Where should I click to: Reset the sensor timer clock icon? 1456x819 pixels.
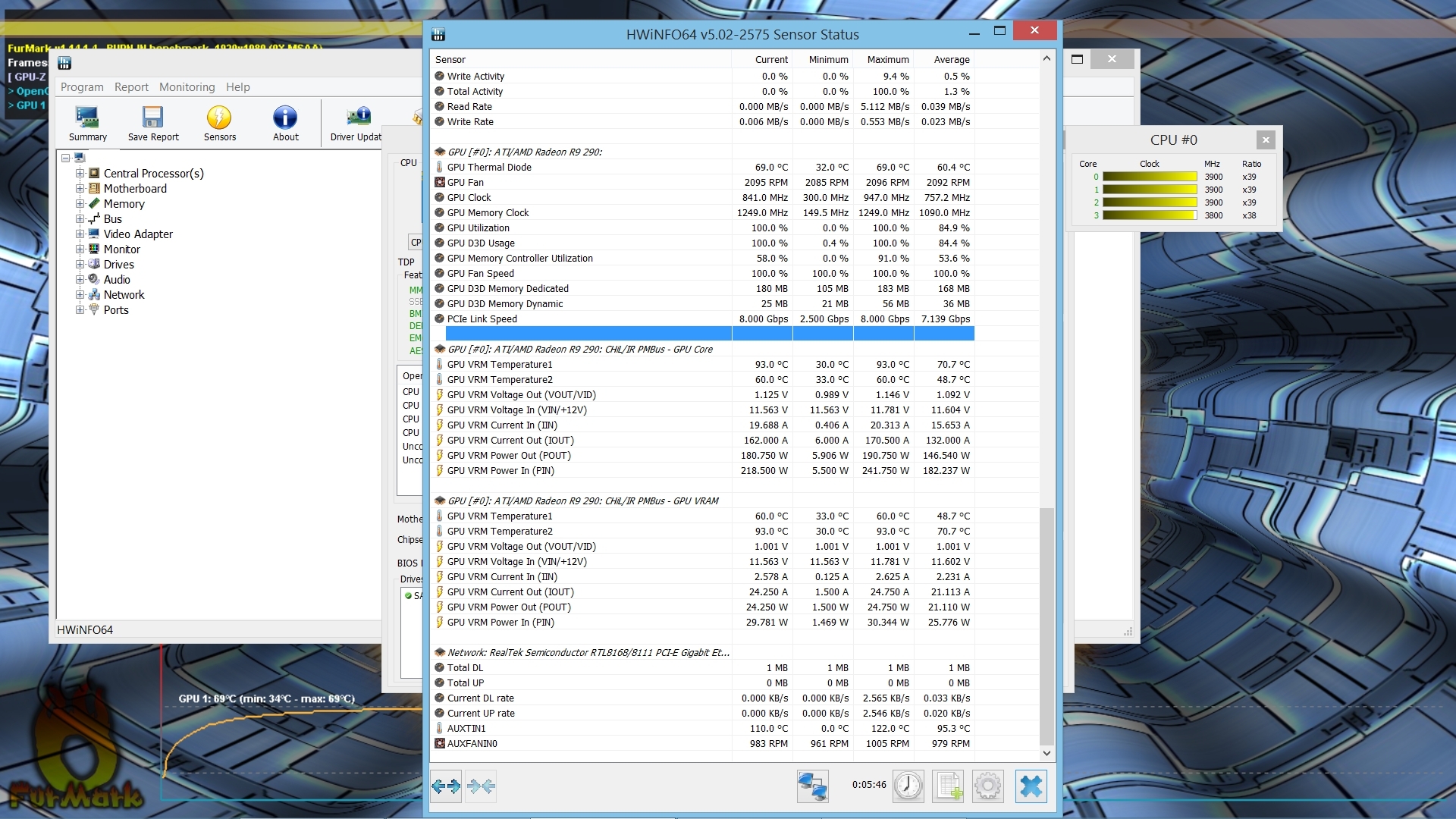[908, 786]
